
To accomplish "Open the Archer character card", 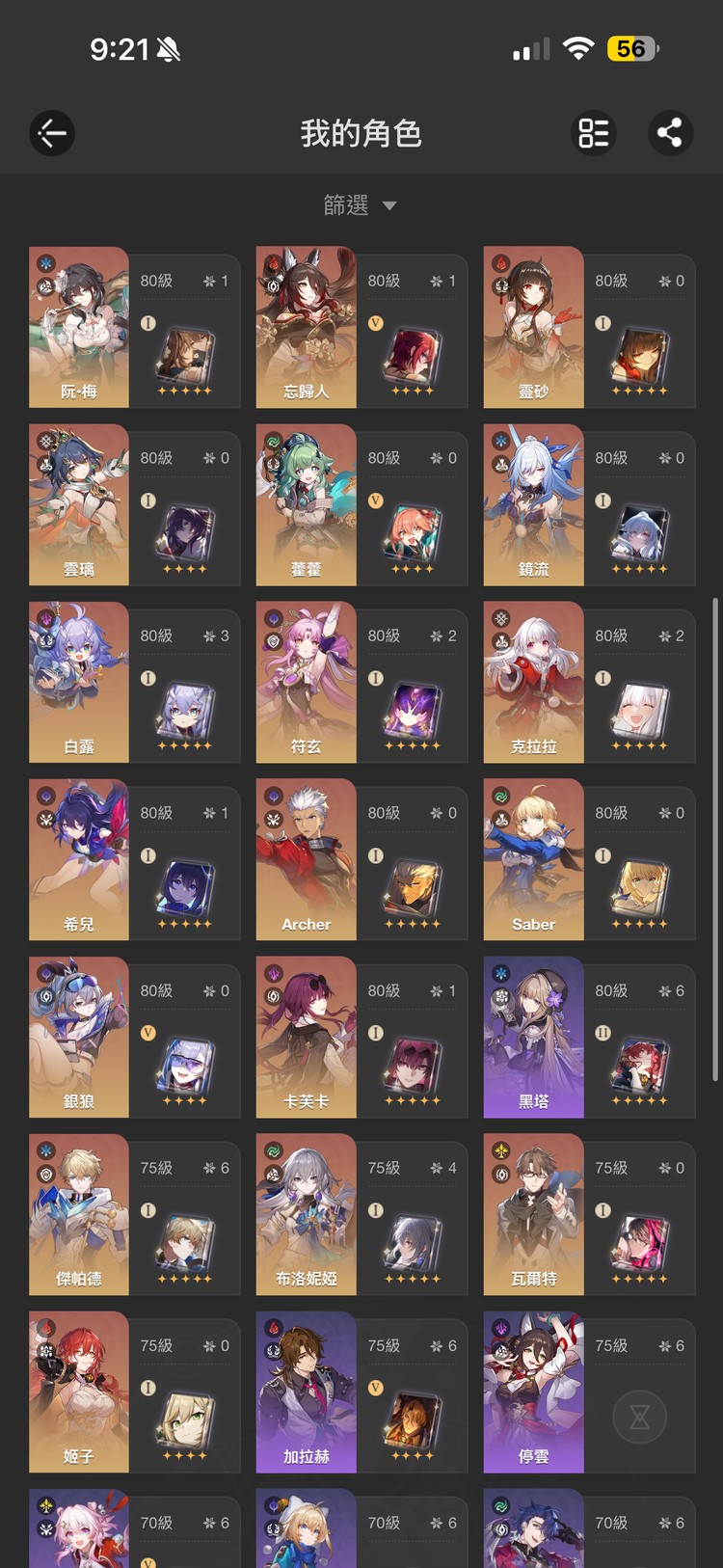I will tap(362, 859).
